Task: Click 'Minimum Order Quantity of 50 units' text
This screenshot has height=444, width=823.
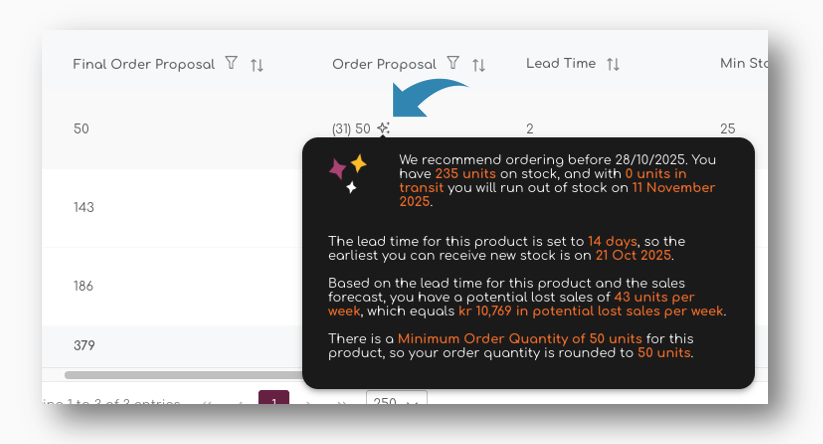Action: coord(520,339)
